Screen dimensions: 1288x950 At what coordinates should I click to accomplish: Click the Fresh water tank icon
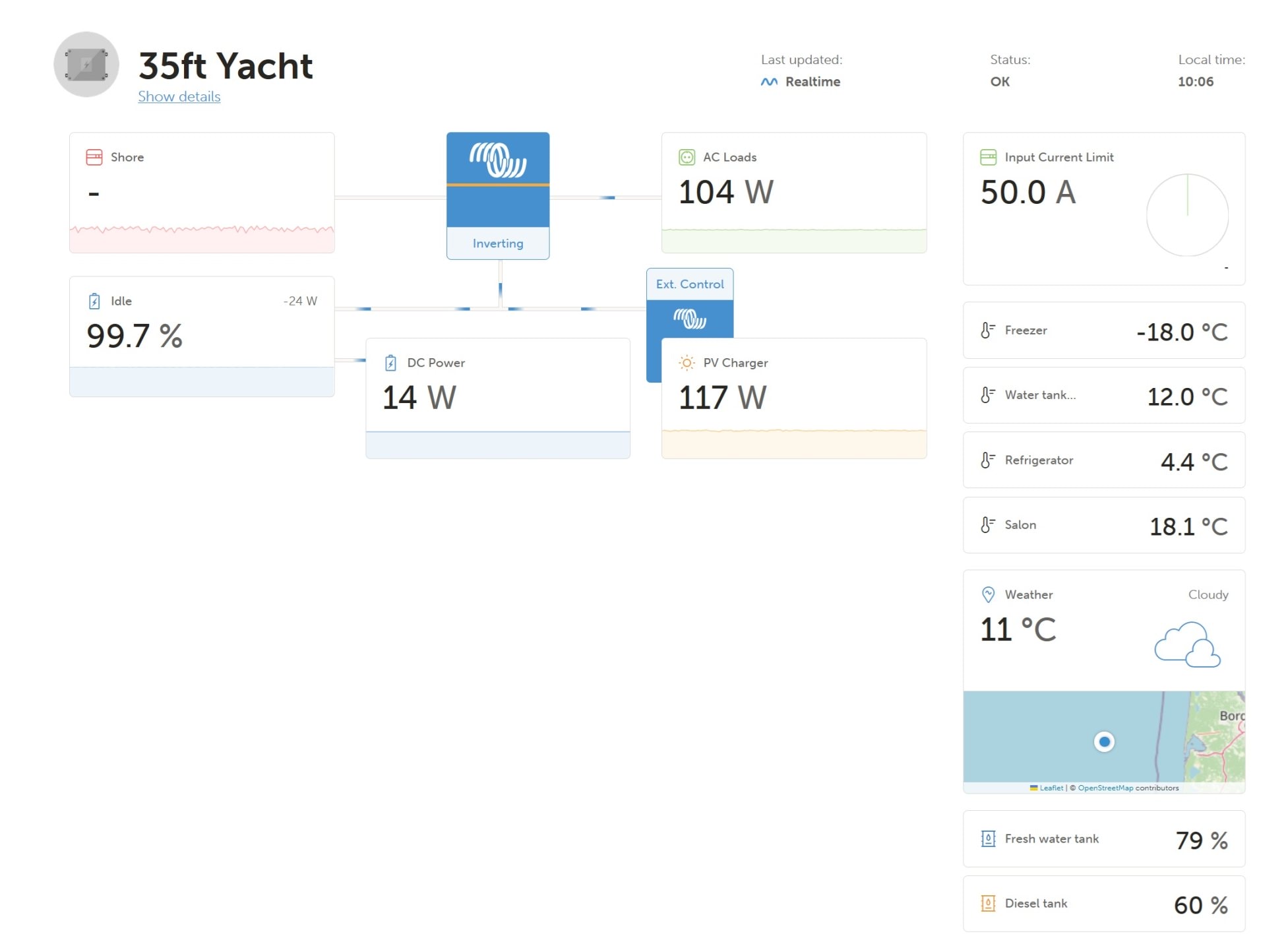pyautogui.click(x=988, y=839)
